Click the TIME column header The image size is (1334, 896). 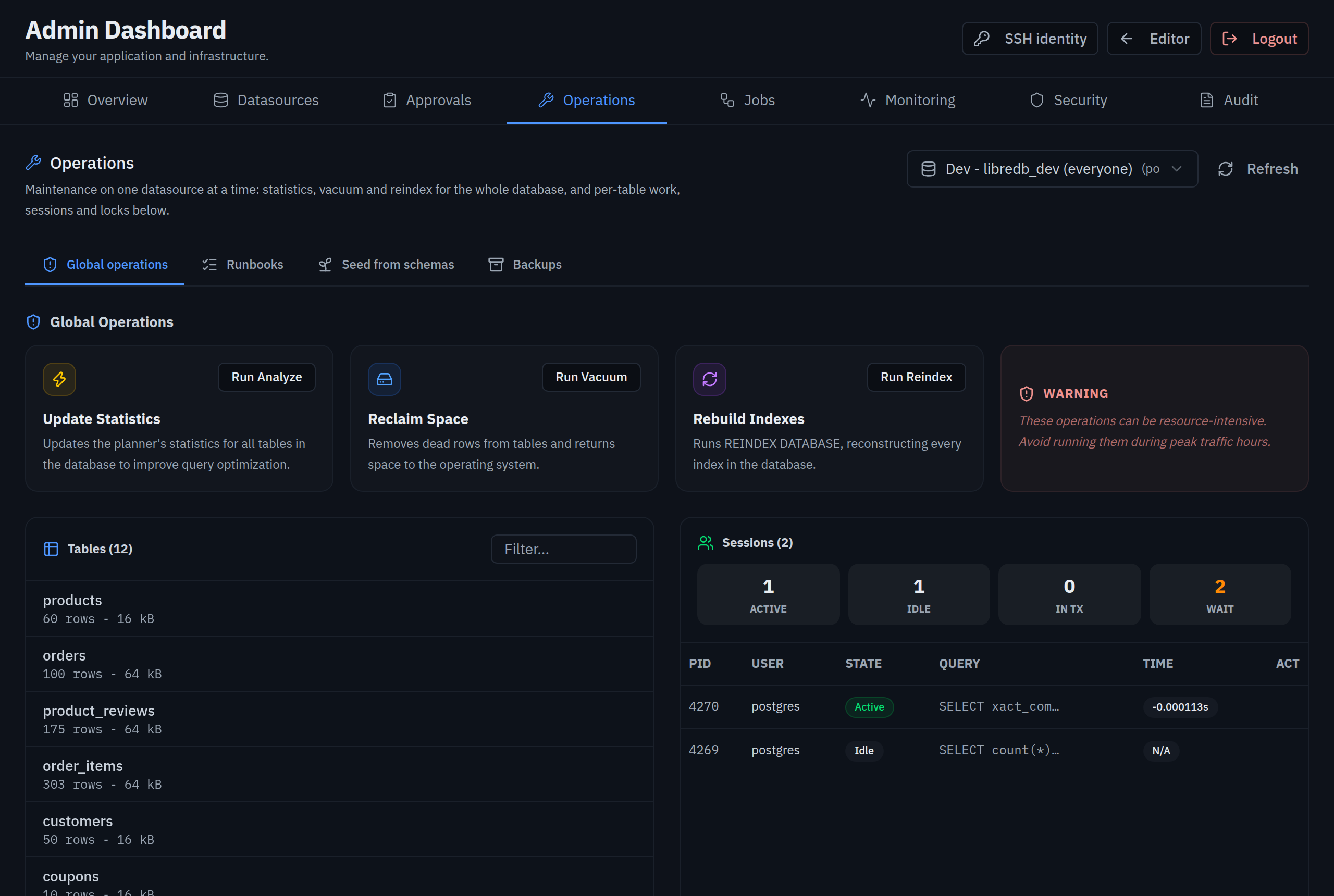(1157, 664)
